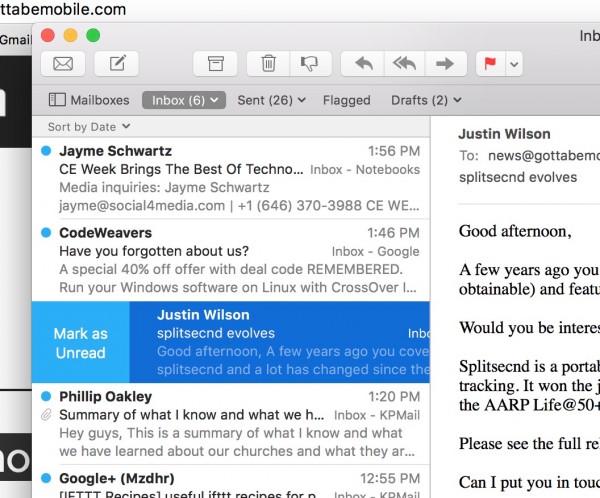The height and width of the screenshot is (498, 600).
Task: Click news@gottabemobile recipient address in header
Action: [544, 156]
